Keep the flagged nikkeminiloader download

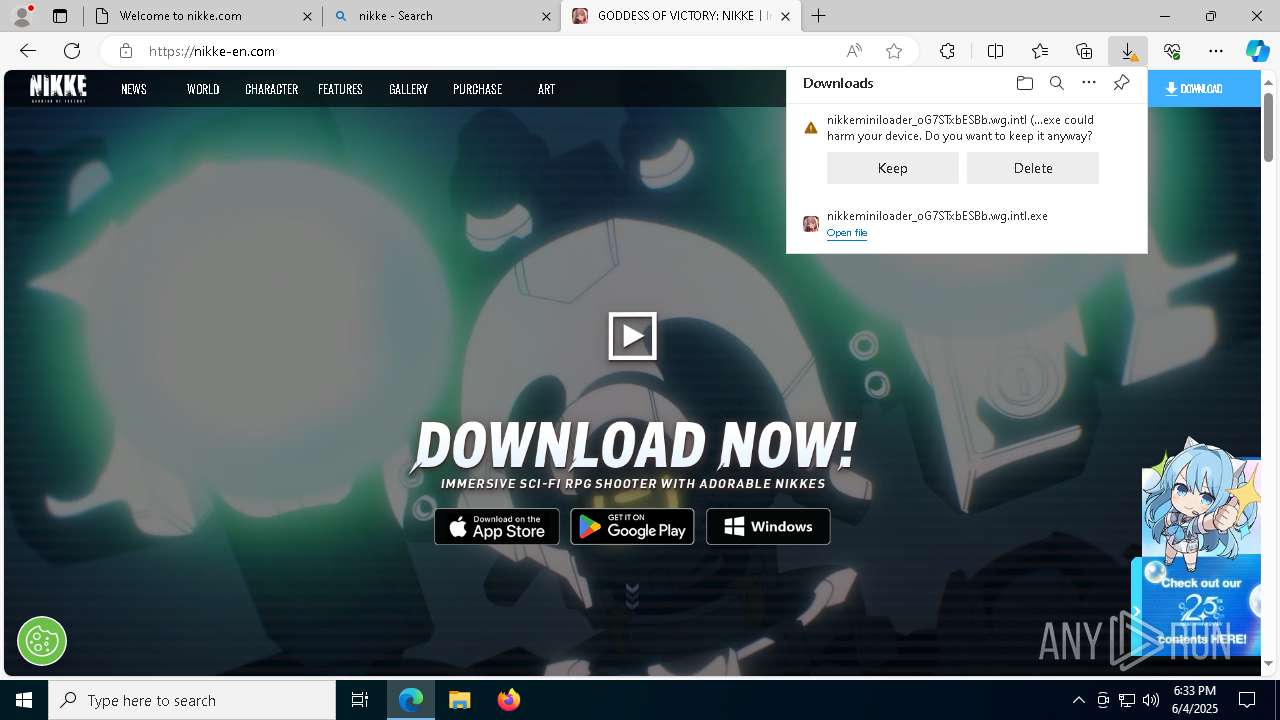(x=892, y=168)
